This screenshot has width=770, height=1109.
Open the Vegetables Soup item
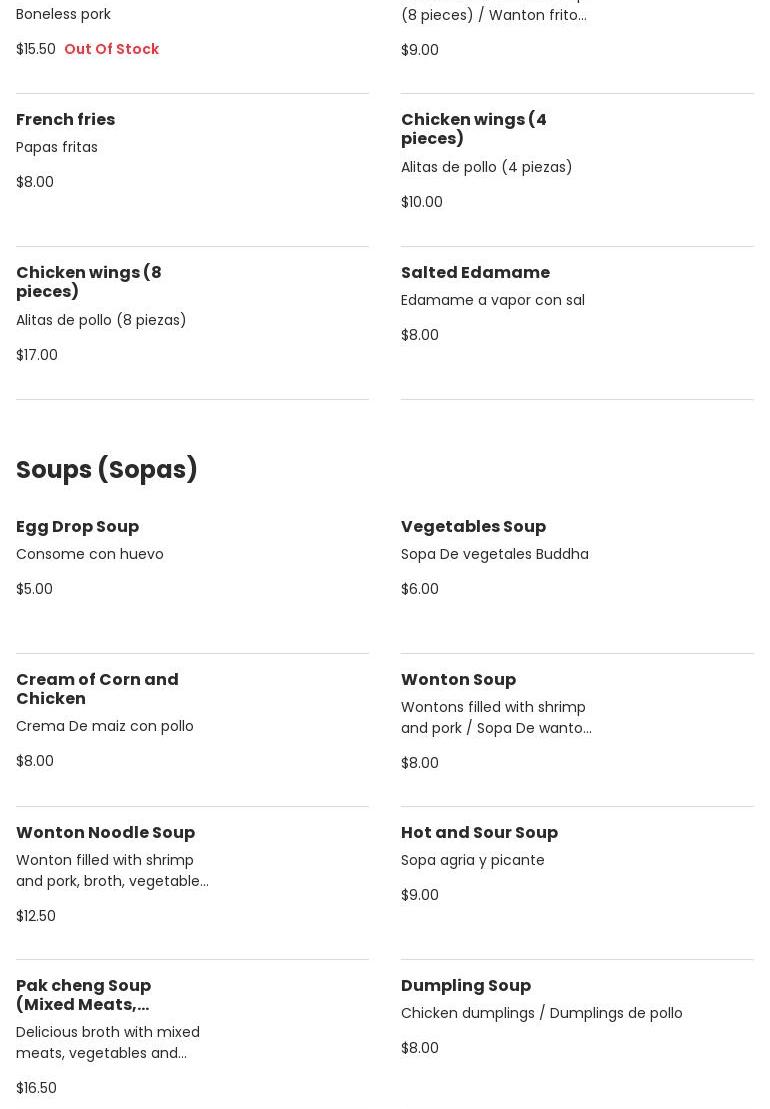(x=473, y=527)
